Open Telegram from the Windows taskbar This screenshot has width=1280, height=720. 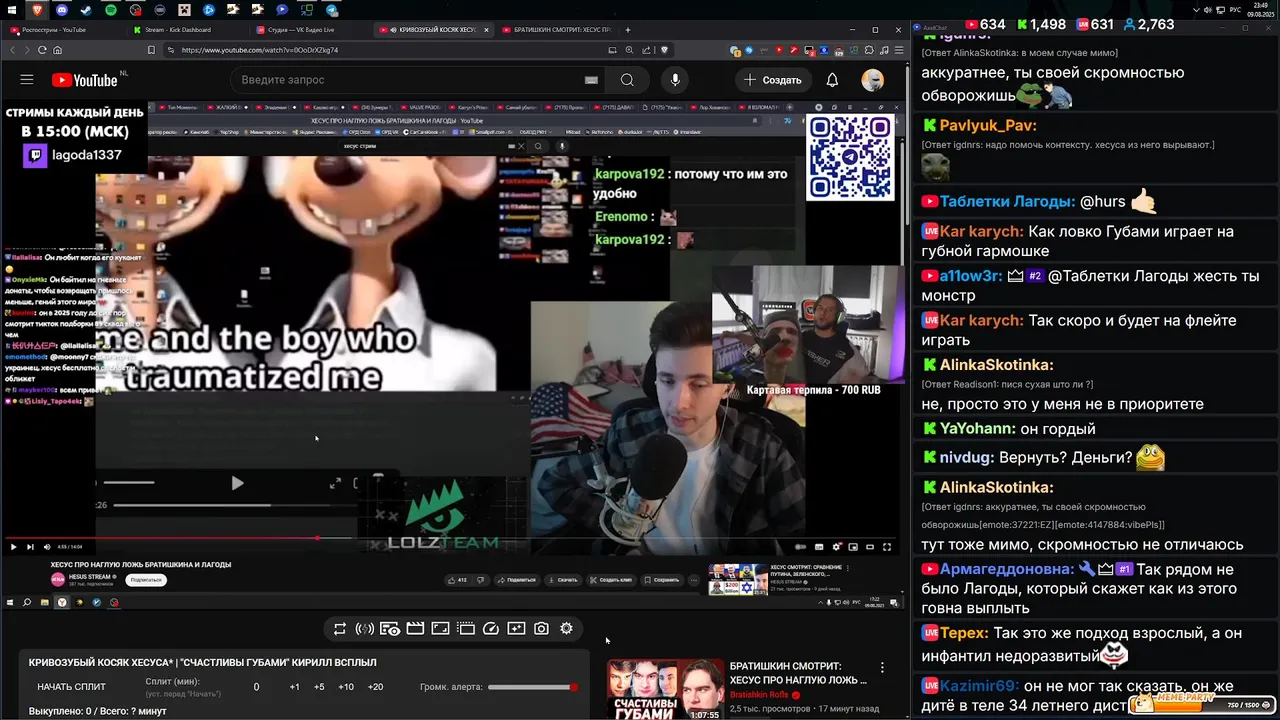[x=332, y=9]
